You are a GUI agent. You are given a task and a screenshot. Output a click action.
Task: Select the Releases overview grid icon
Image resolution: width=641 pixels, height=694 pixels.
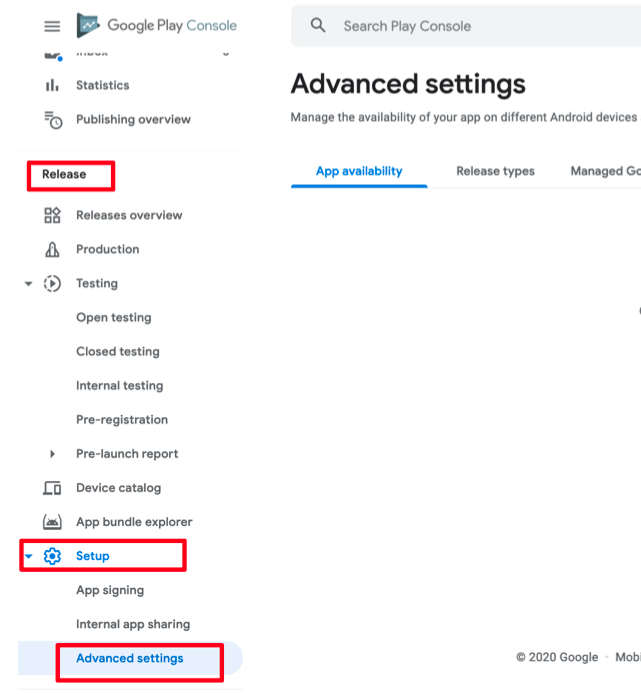[52, 216]
